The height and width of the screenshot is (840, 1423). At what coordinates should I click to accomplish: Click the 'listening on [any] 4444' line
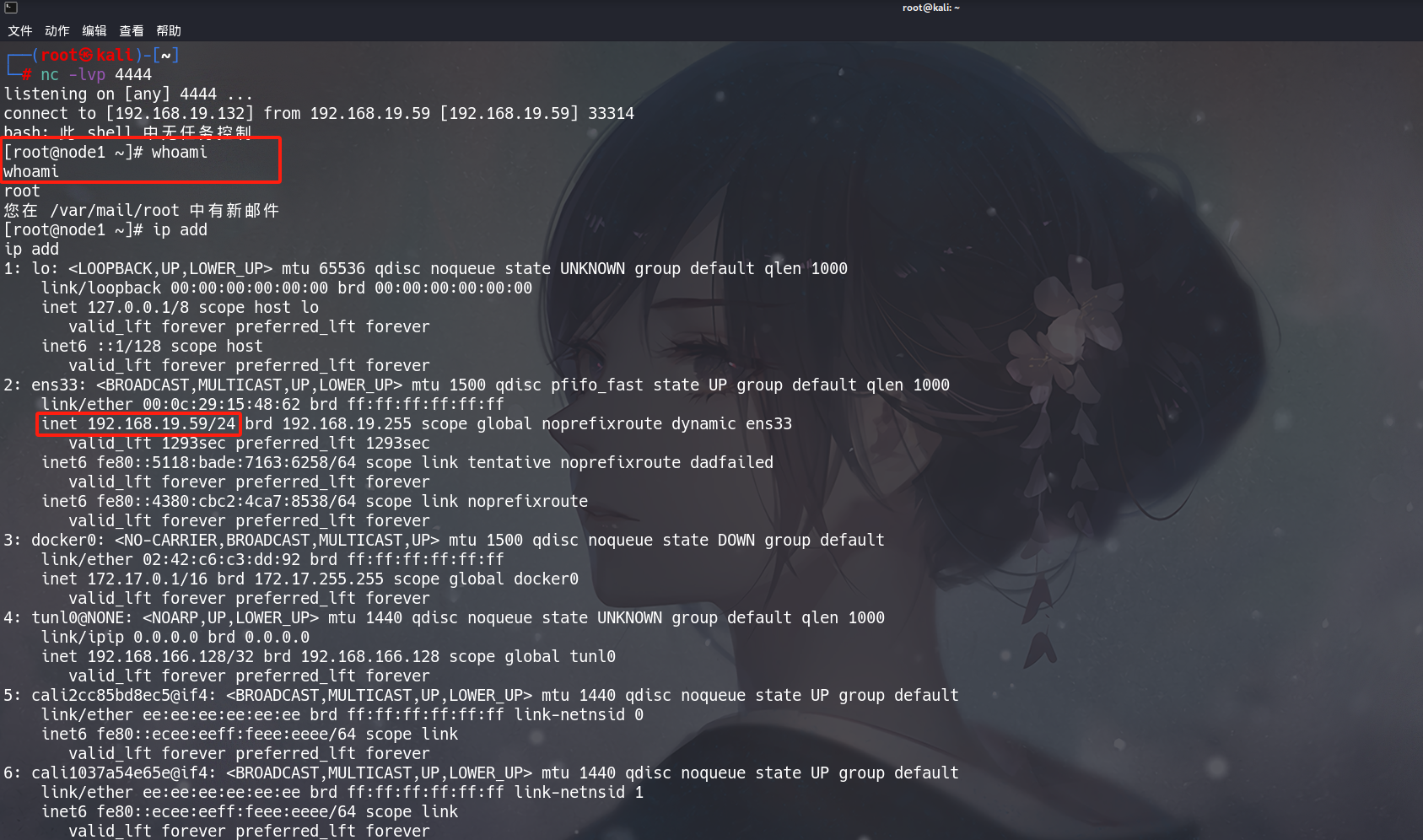coord(128,94)
